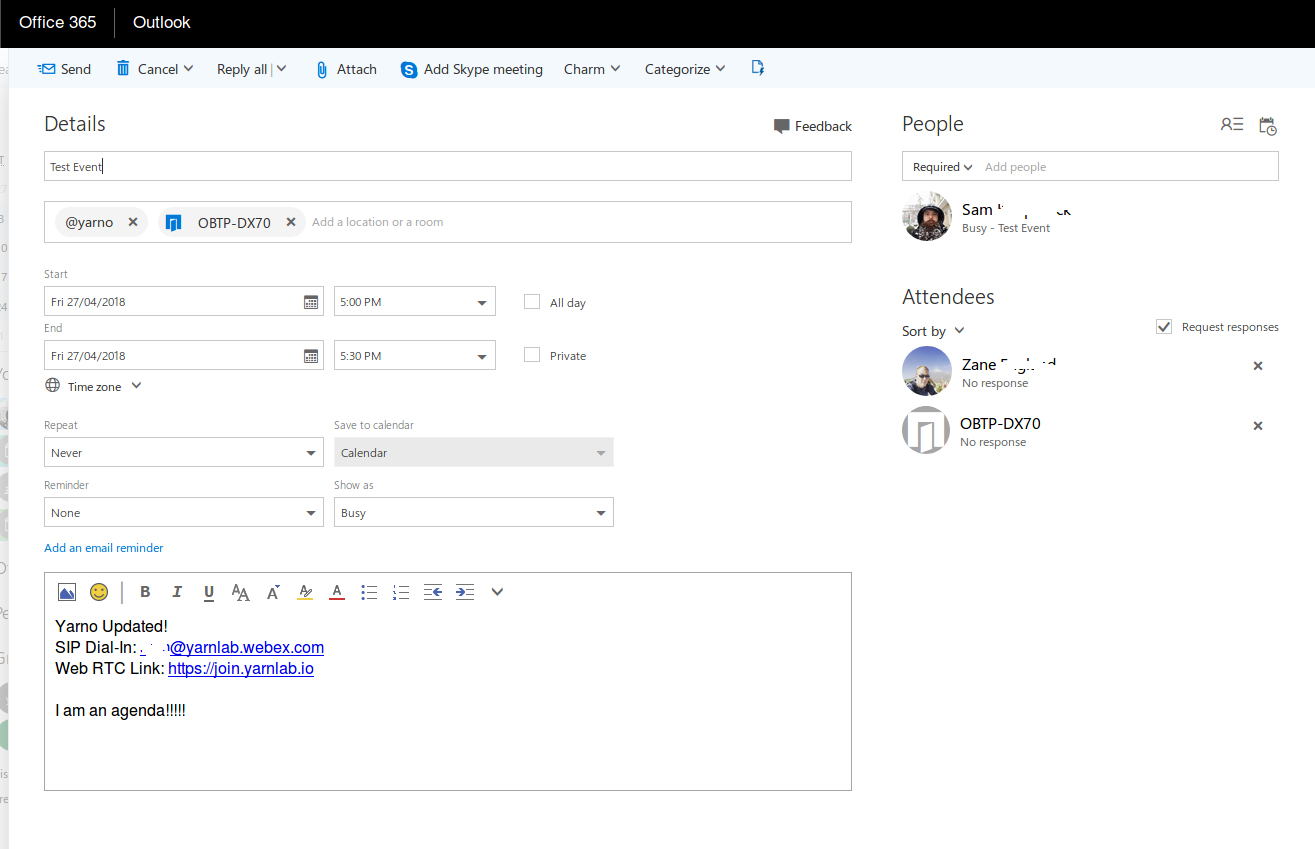Apply numbered list
Screen dimensions: 1315x849
pos(401,592)
